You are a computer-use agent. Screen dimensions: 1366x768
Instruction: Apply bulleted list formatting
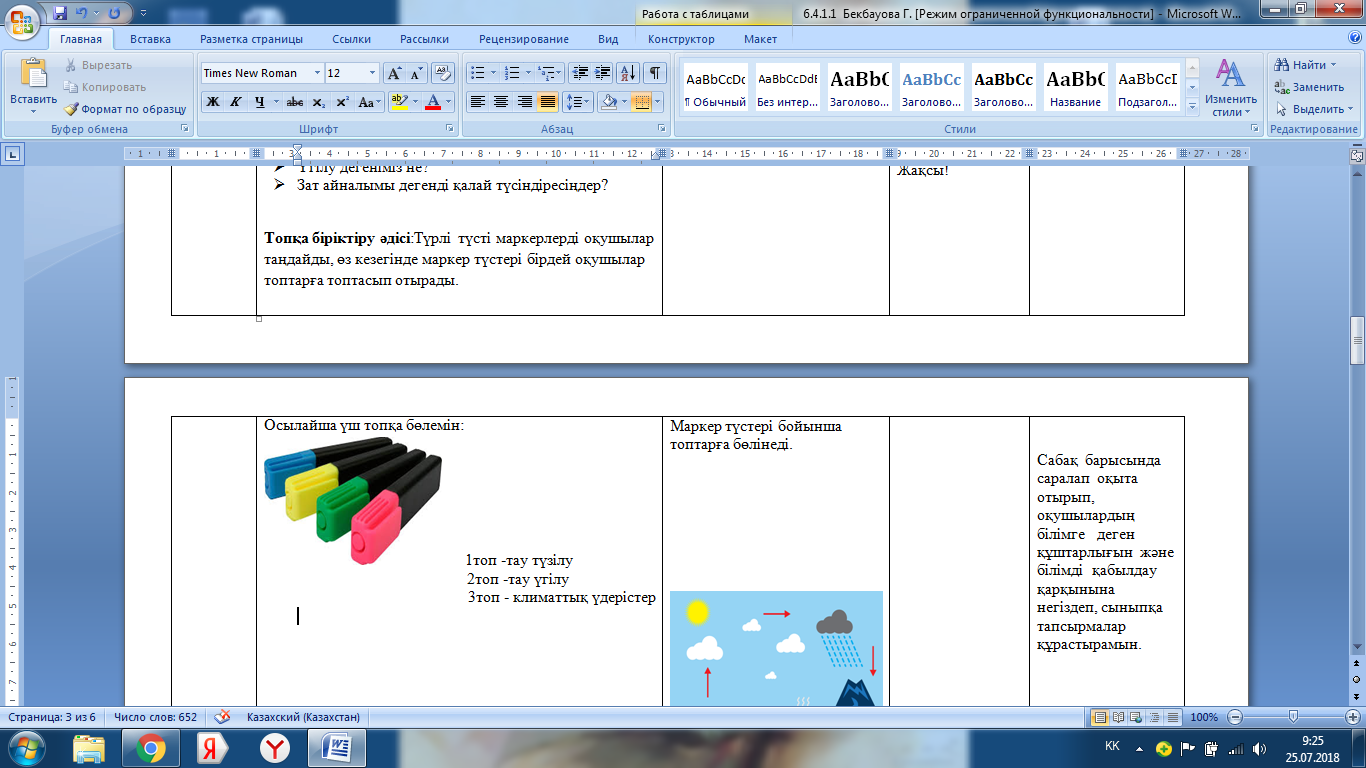(478, 73)
